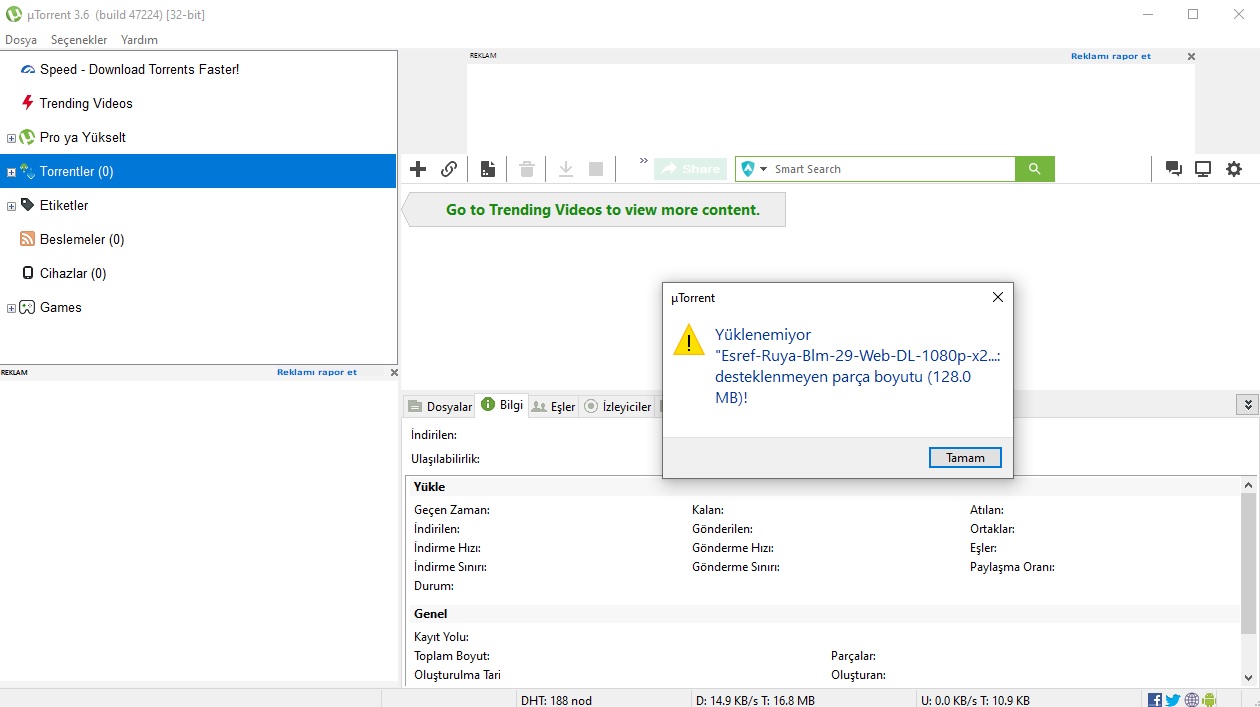1260x707 pixels.
Task: Click the Create New Torrent file icon
Action: [x=488, y=169]
